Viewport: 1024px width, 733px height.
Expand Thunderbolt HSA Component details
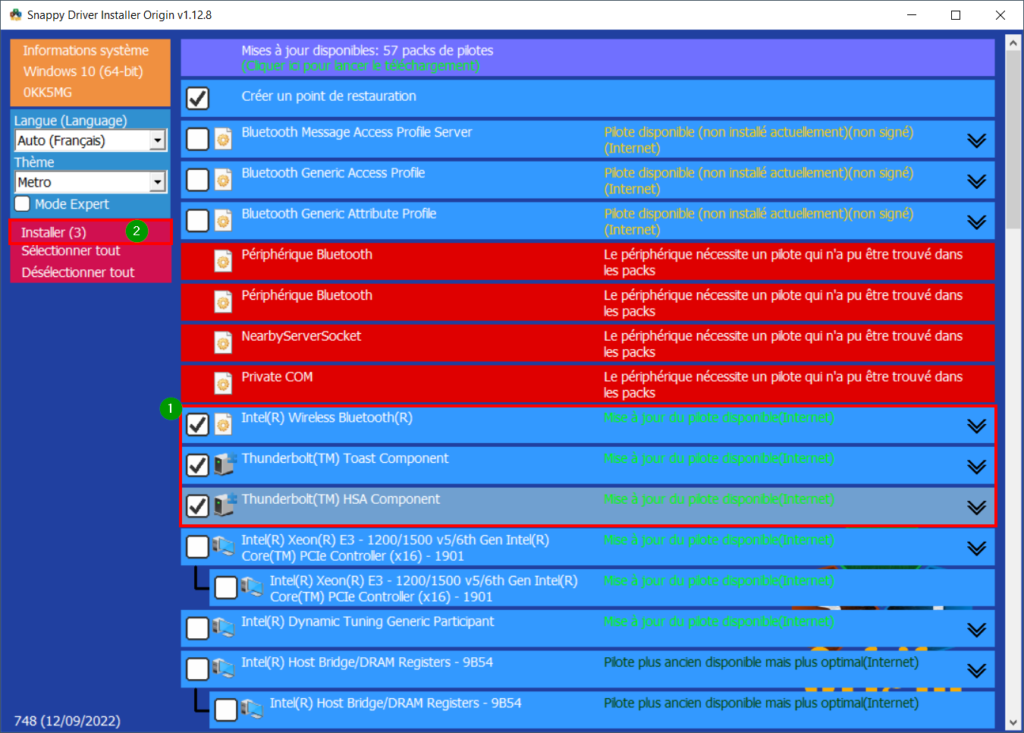pyautogui.click(x=976, y=508)
